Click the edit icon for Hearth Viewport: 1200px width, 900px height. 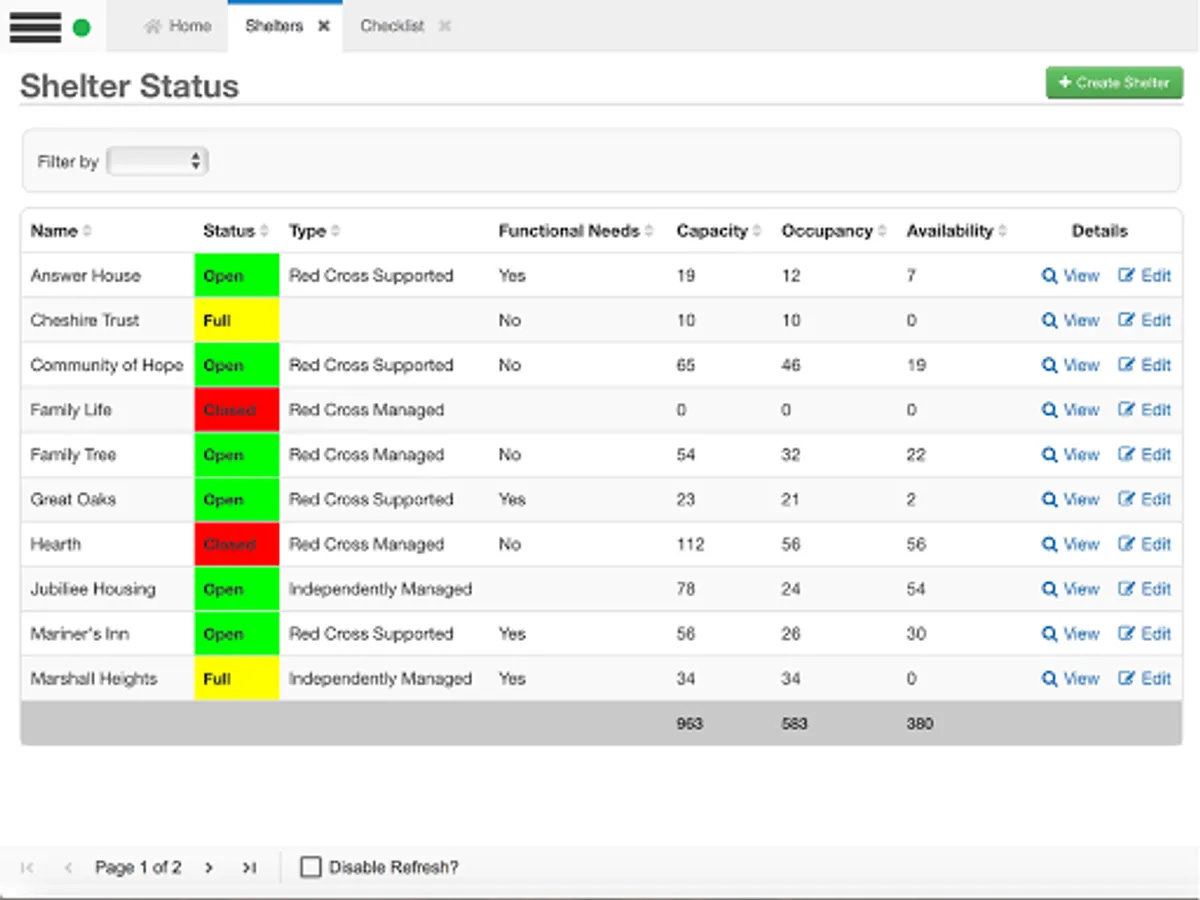[1127, 544]
